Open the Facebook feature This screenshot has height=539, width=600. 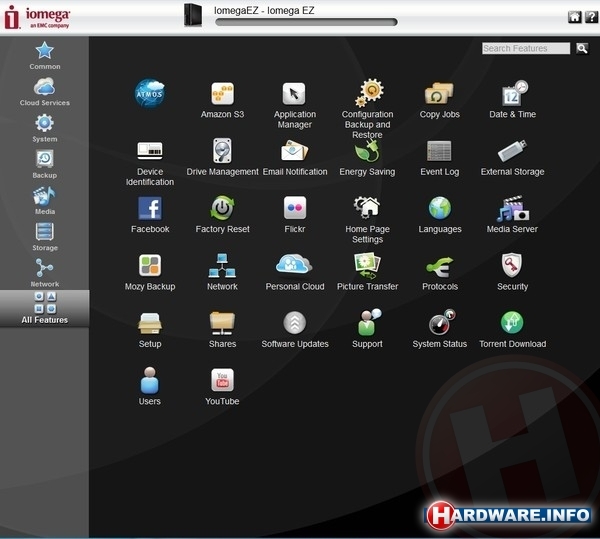tap(150, 215)
